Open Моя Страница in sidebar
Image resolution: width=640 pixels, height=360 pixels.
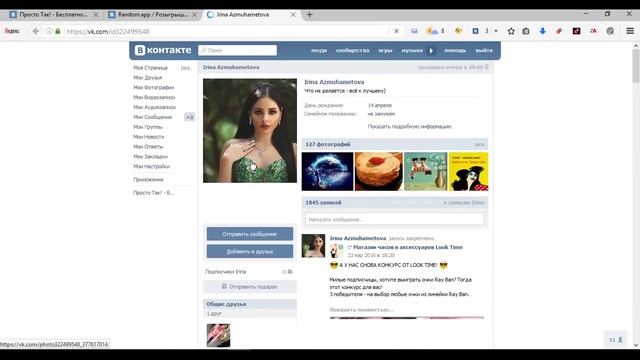[151, 68]
